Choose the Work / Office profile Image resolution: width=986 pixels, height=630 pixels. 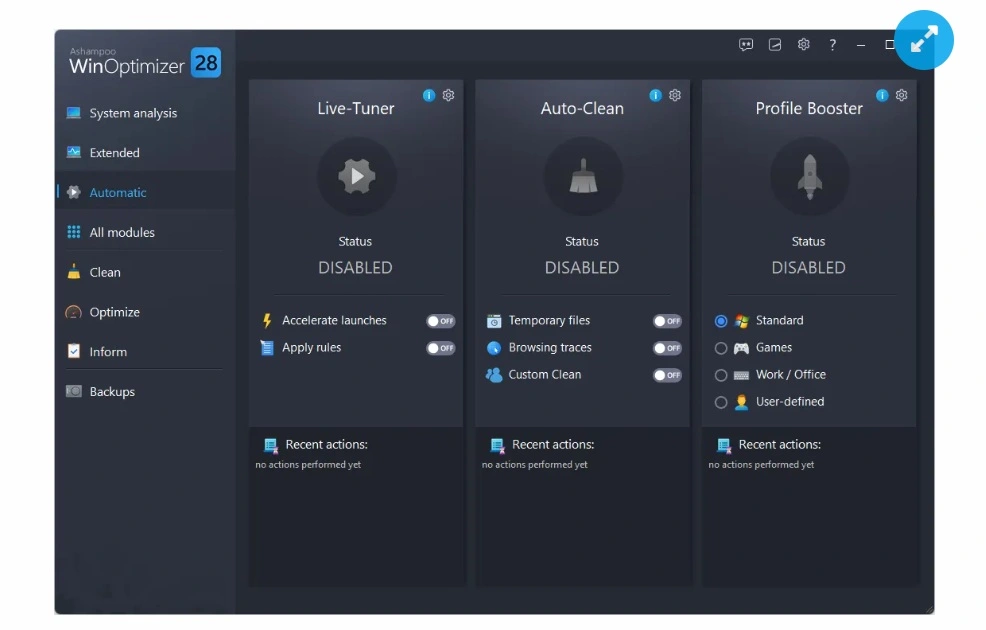click(721, 375)
